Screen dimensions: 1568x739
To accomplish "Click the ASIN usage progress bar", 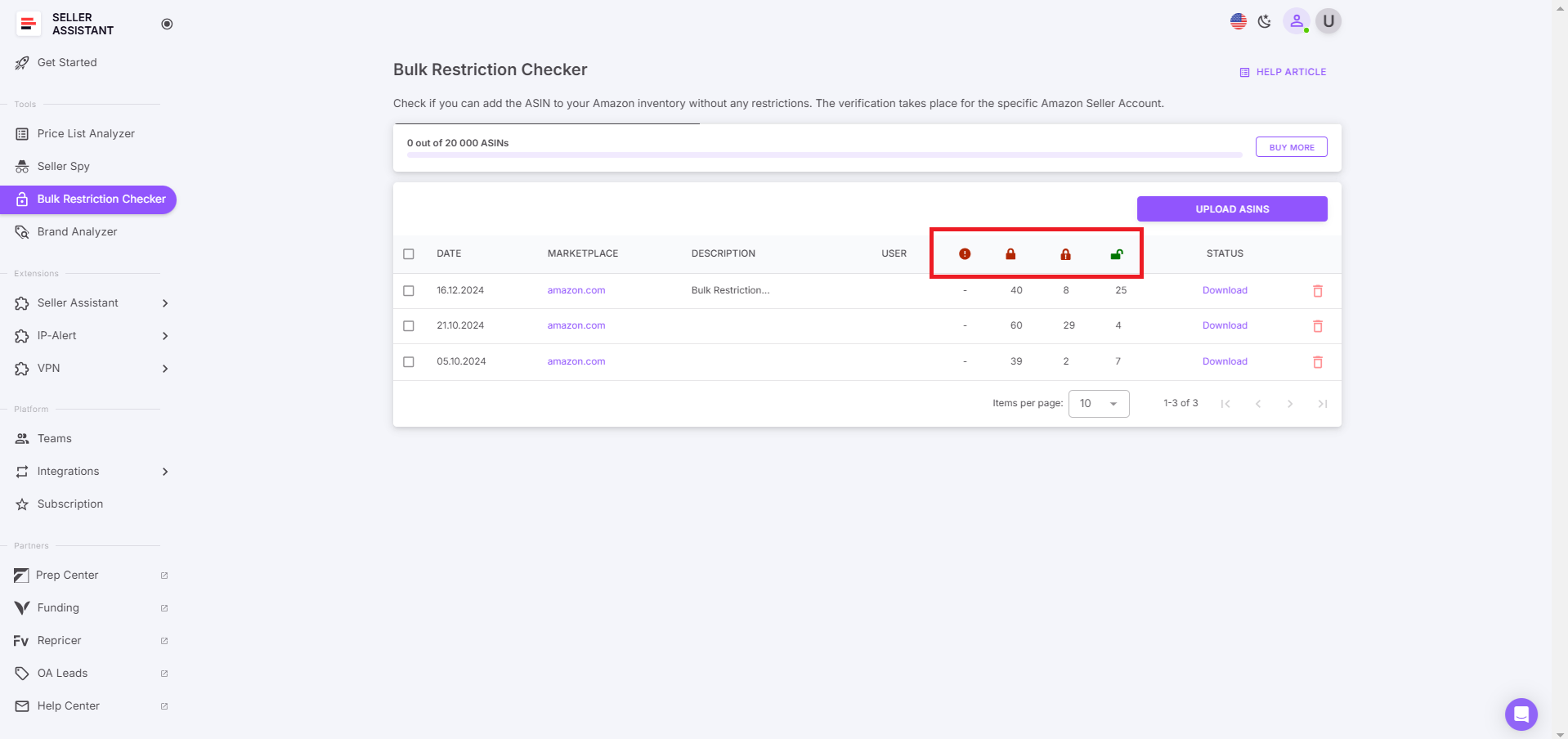I will 823,155.
